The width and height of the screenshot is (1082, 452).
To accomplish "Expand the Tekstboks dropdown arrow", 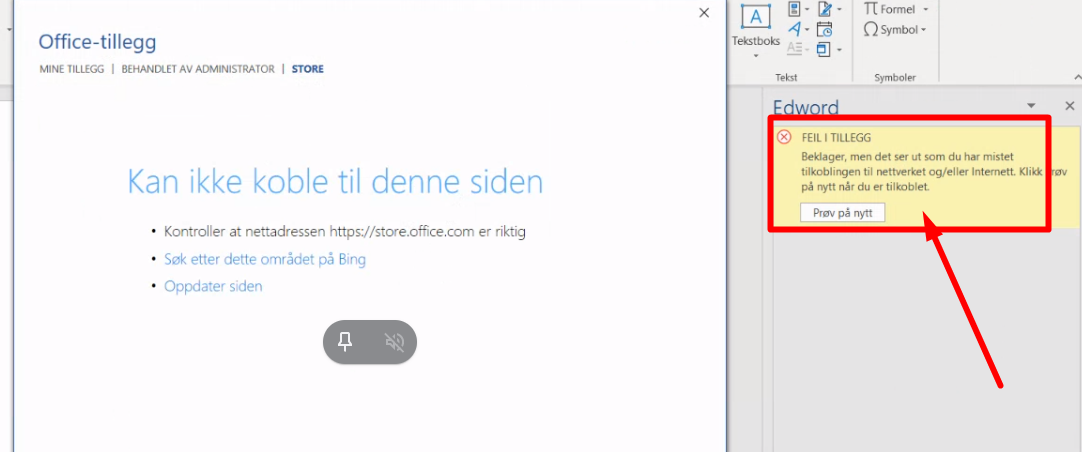I will click(755, 55).
